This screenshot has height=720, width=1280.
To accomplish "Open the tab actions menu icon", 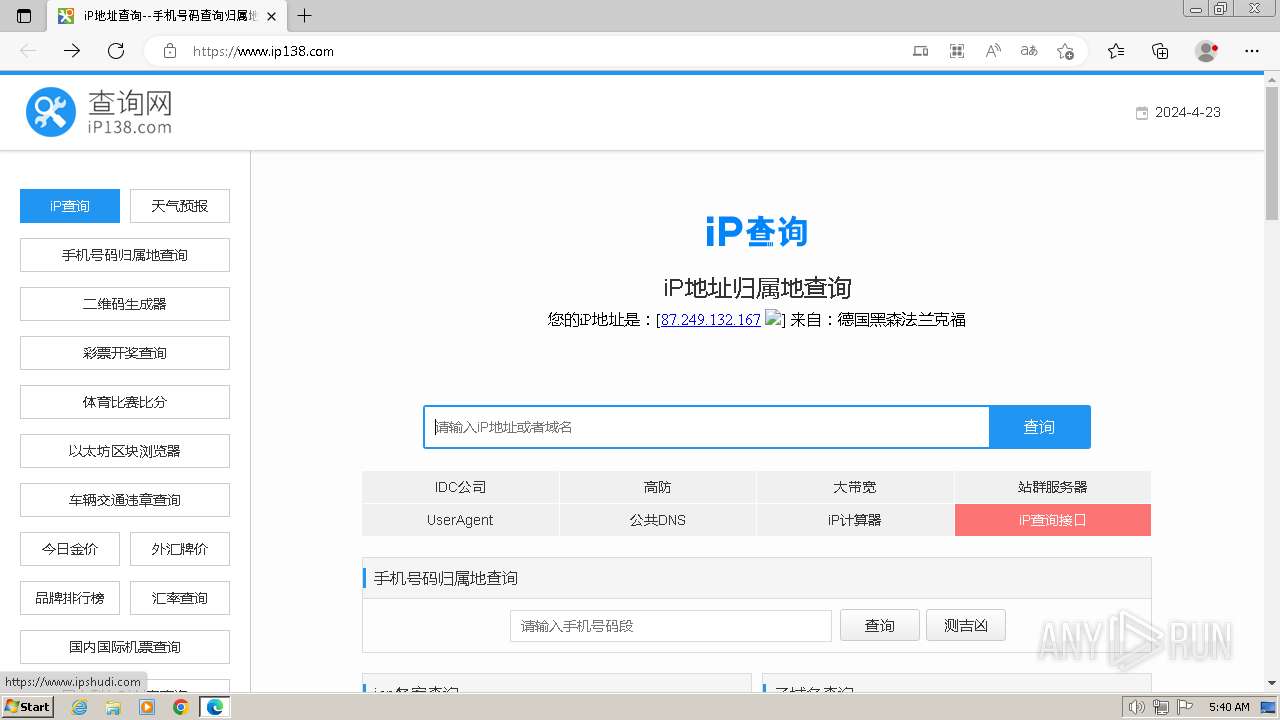I will [24, 16].
